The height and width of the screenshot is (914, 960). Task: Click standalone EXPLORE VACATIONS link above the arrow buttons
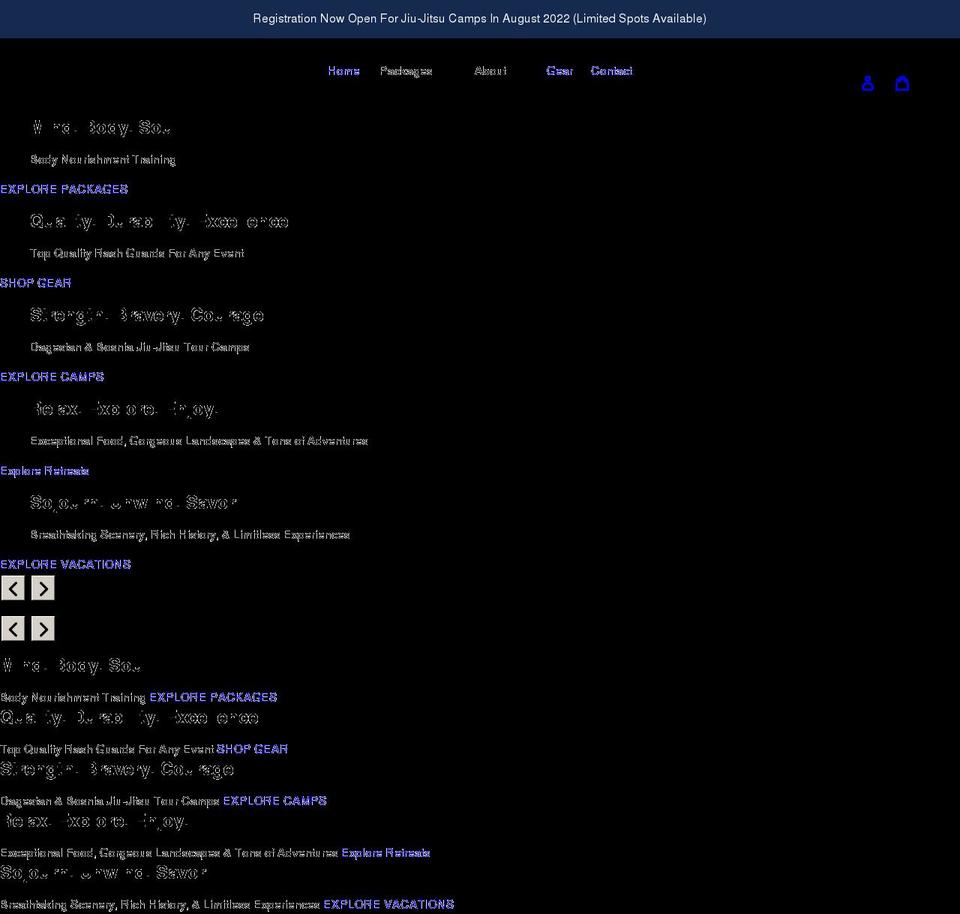pos(66,564)
